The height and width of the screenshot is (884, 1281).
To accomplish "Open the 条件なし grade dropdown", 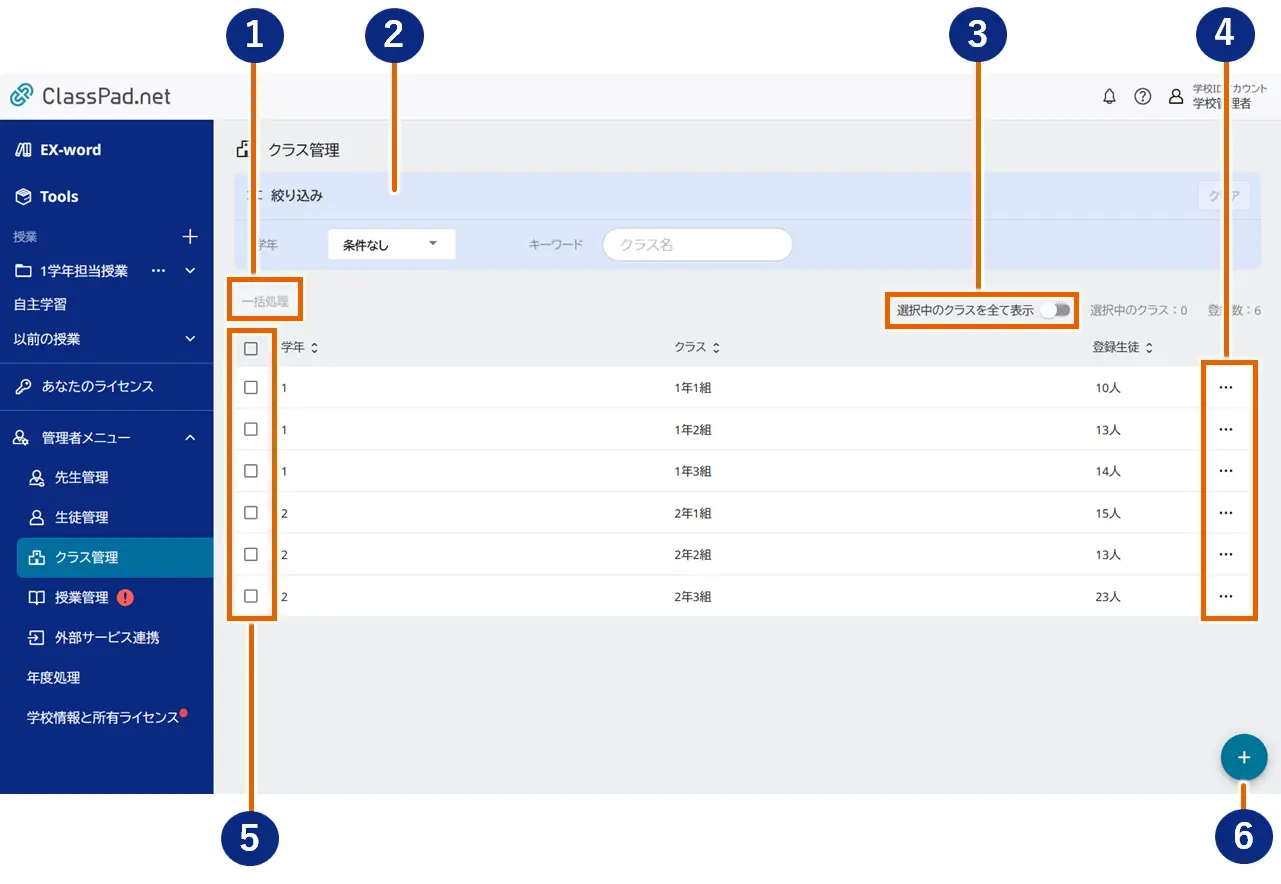I will (391, 244).
